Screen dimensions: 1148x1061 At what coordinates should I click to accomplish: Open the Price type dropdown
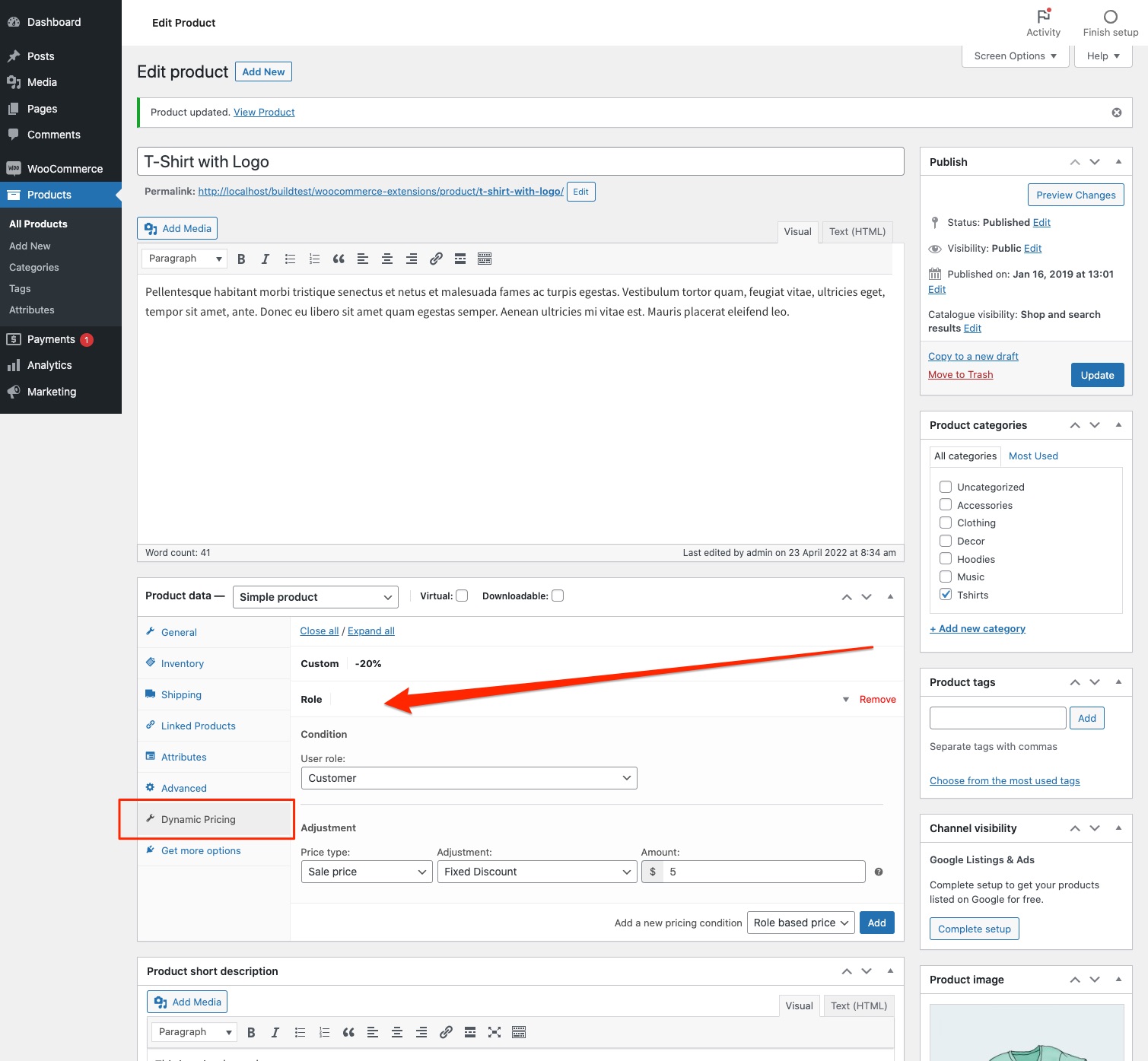point(367,872)
